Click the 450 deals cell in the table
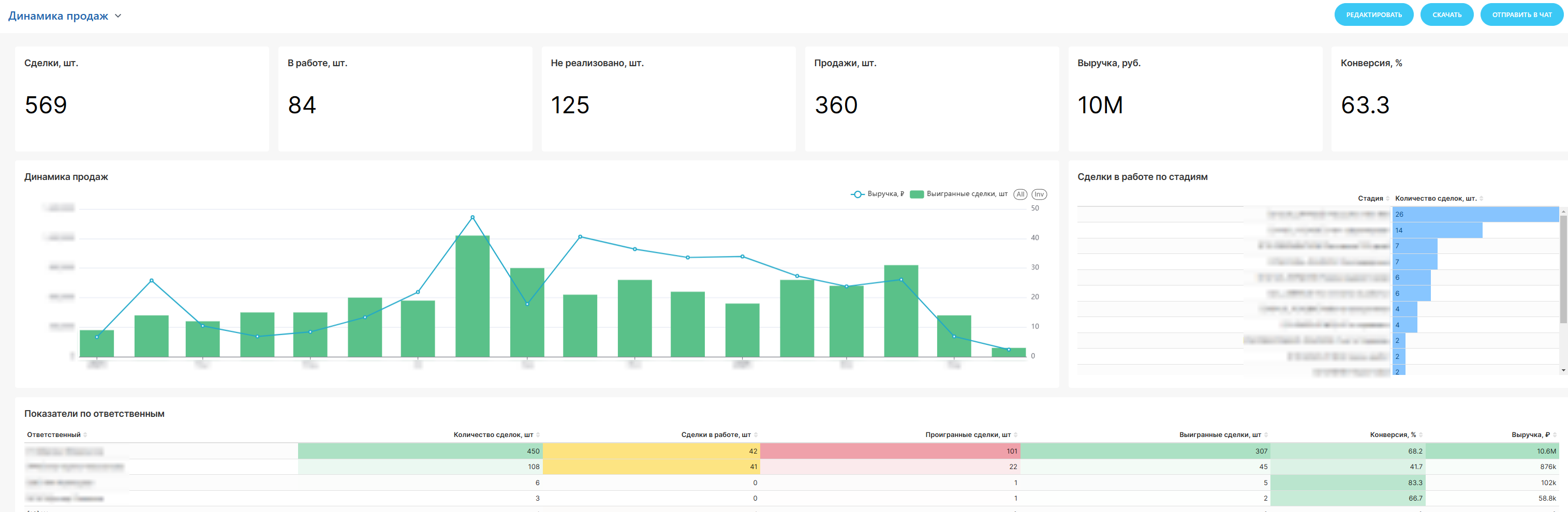This screenshot has height=512, width=1568. 420,451
